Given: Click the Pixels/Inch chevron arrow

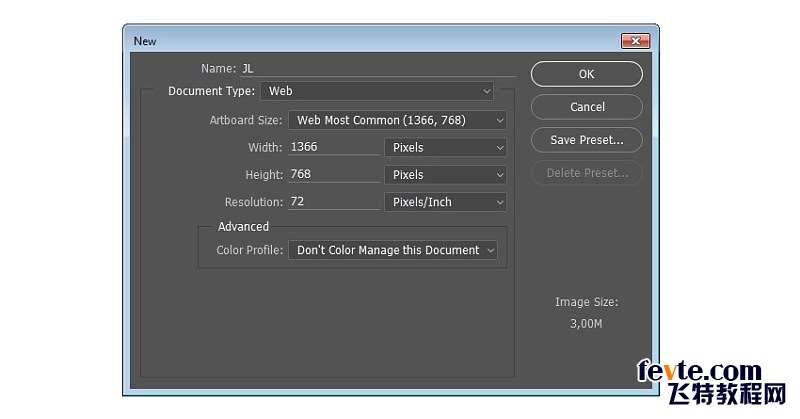Looking at the screenshot, I should [x=499, y=203].
